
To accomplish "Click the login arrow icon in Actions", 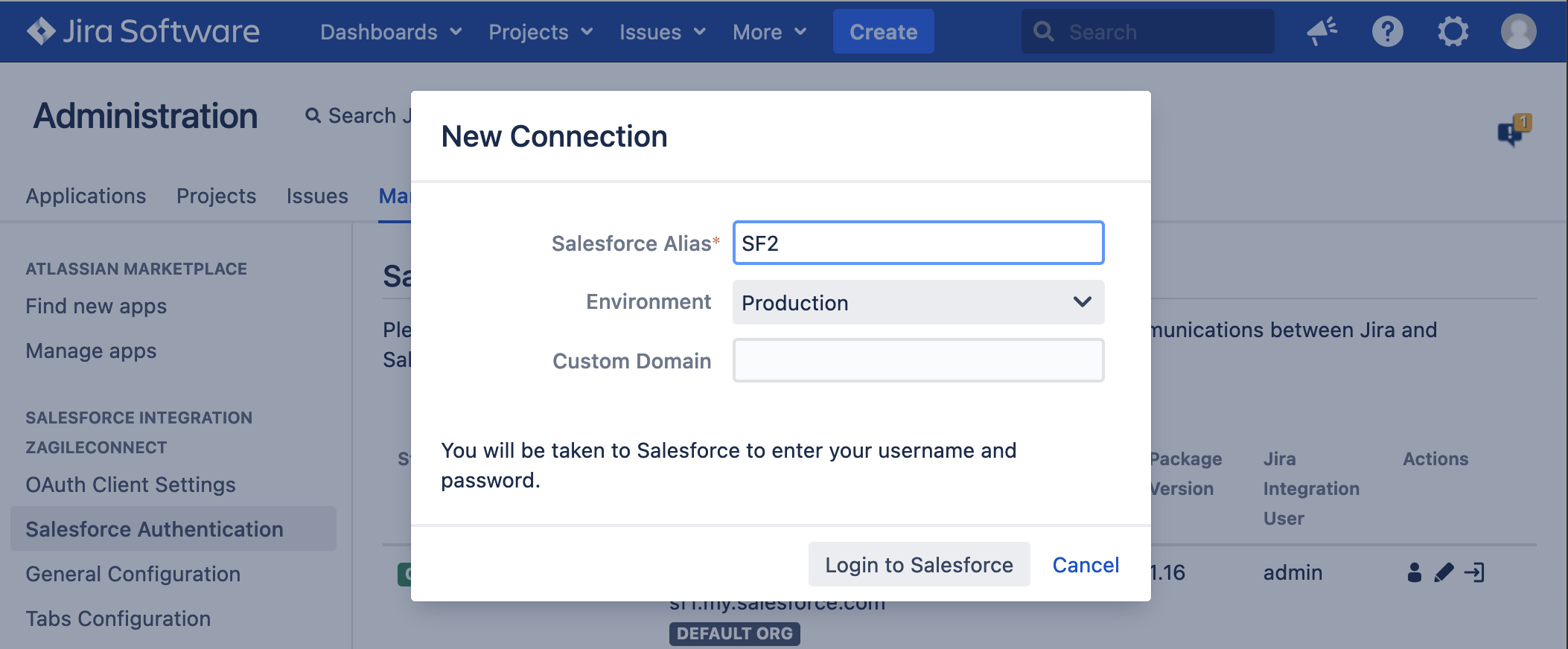I will coord(1474,572).
